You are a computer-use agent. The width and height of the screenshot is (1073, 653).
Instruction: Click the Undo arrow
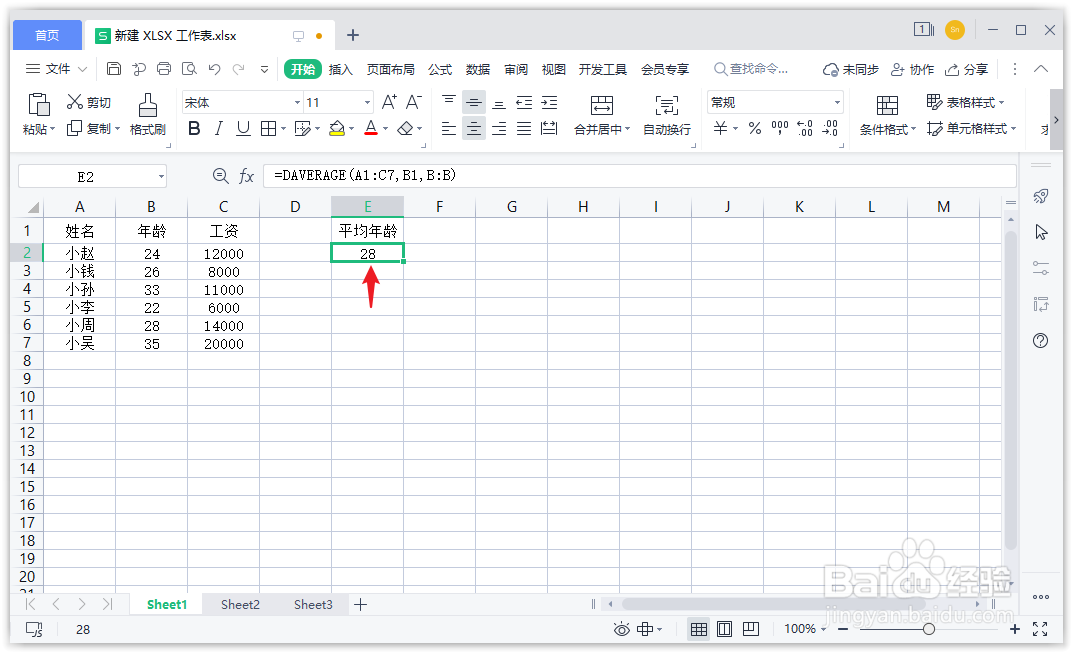pyautogui.click(x=214, y=68)
